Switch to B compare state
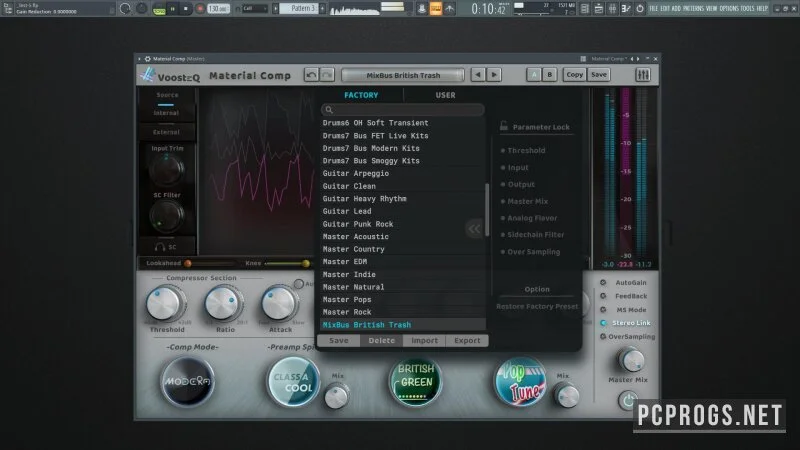The height and width of the screenshot is (450, 800). (x=549, y=75)
